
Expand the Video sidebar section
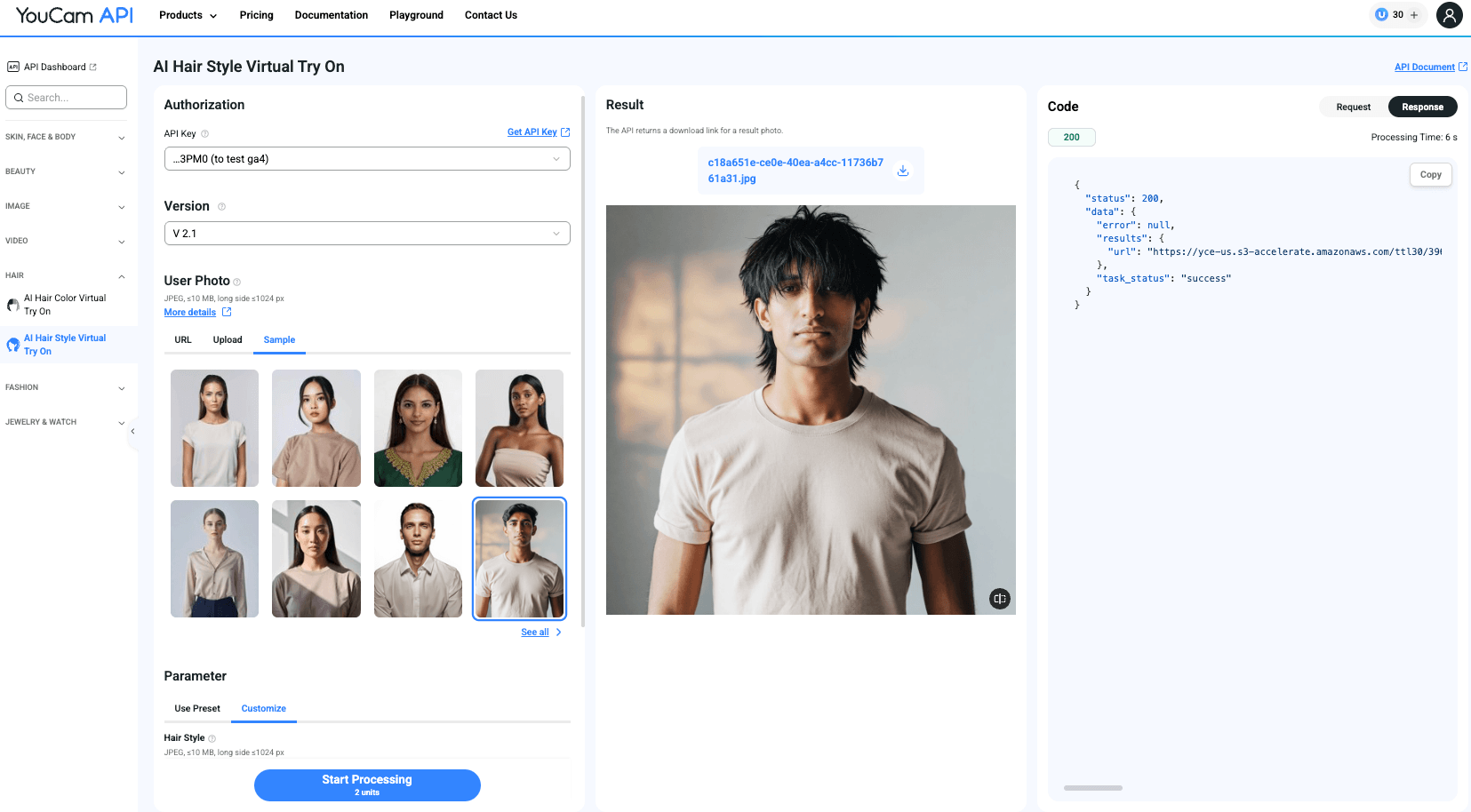(x=66, y=241)
